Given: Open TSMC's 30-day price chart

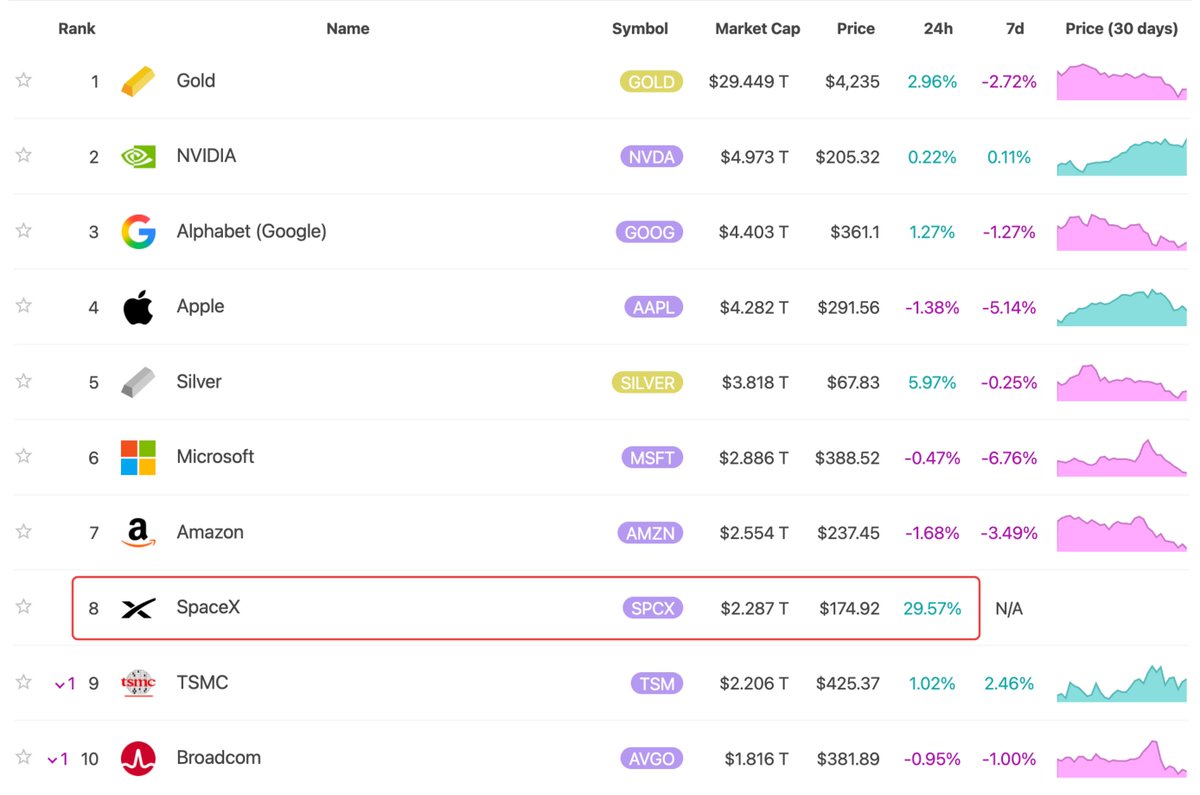Looking at the screenshot, I should point(1122,683).
